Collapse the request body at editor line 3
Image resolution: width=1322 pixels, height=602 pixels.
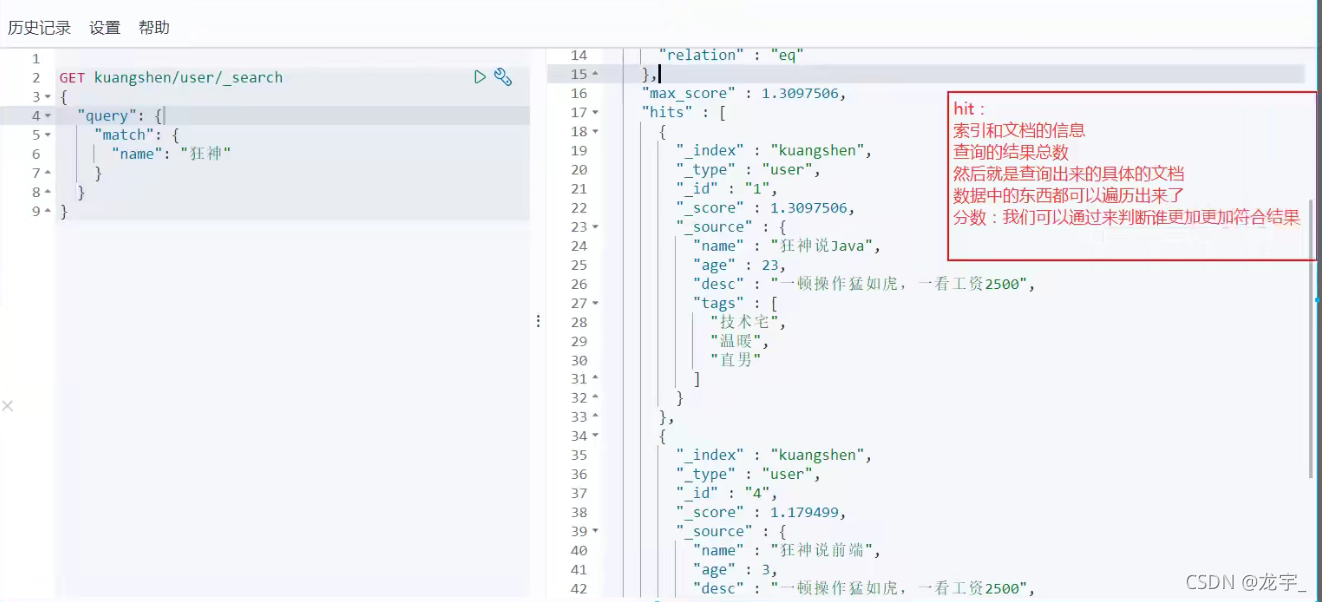click(x=47, y=97)
